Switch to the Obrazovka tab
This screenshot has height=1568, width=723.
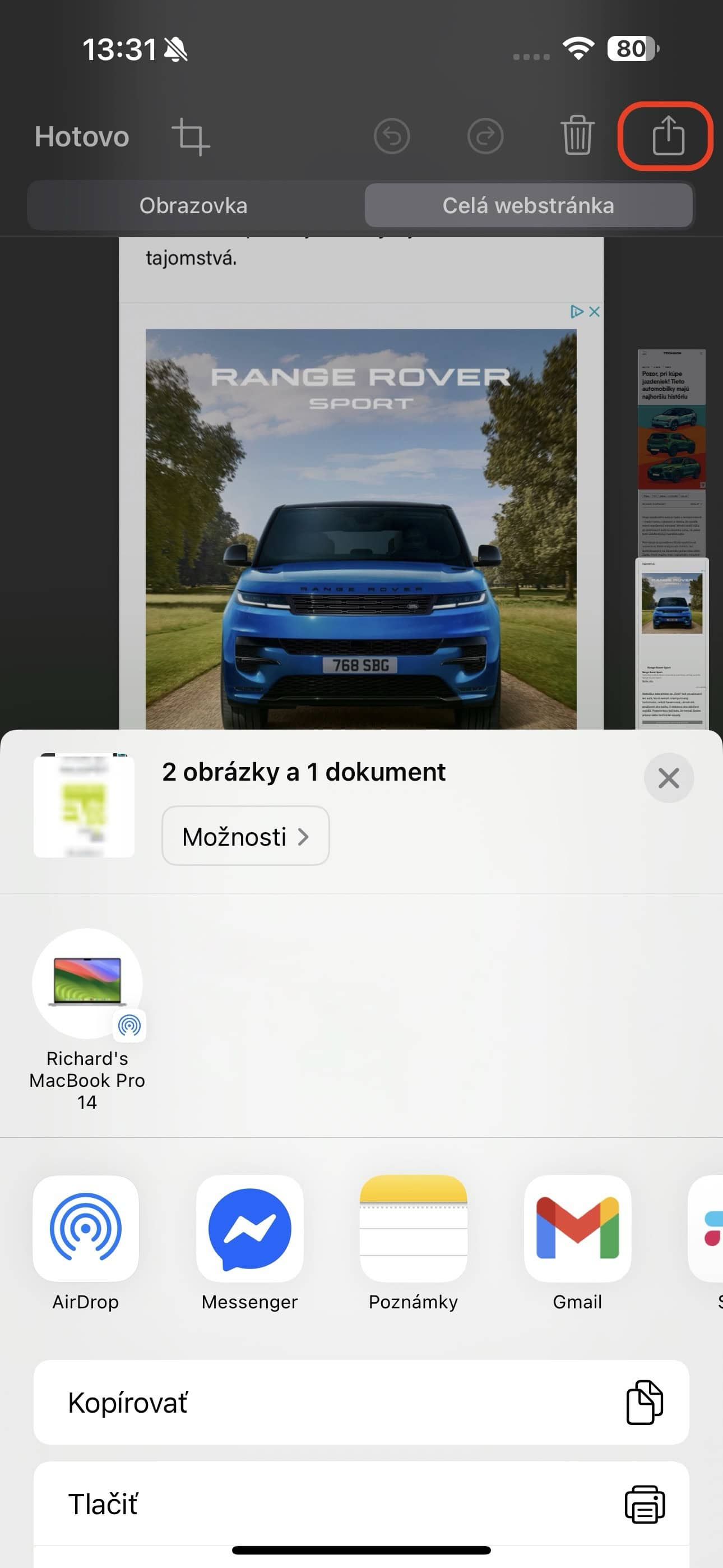[193, 206]
